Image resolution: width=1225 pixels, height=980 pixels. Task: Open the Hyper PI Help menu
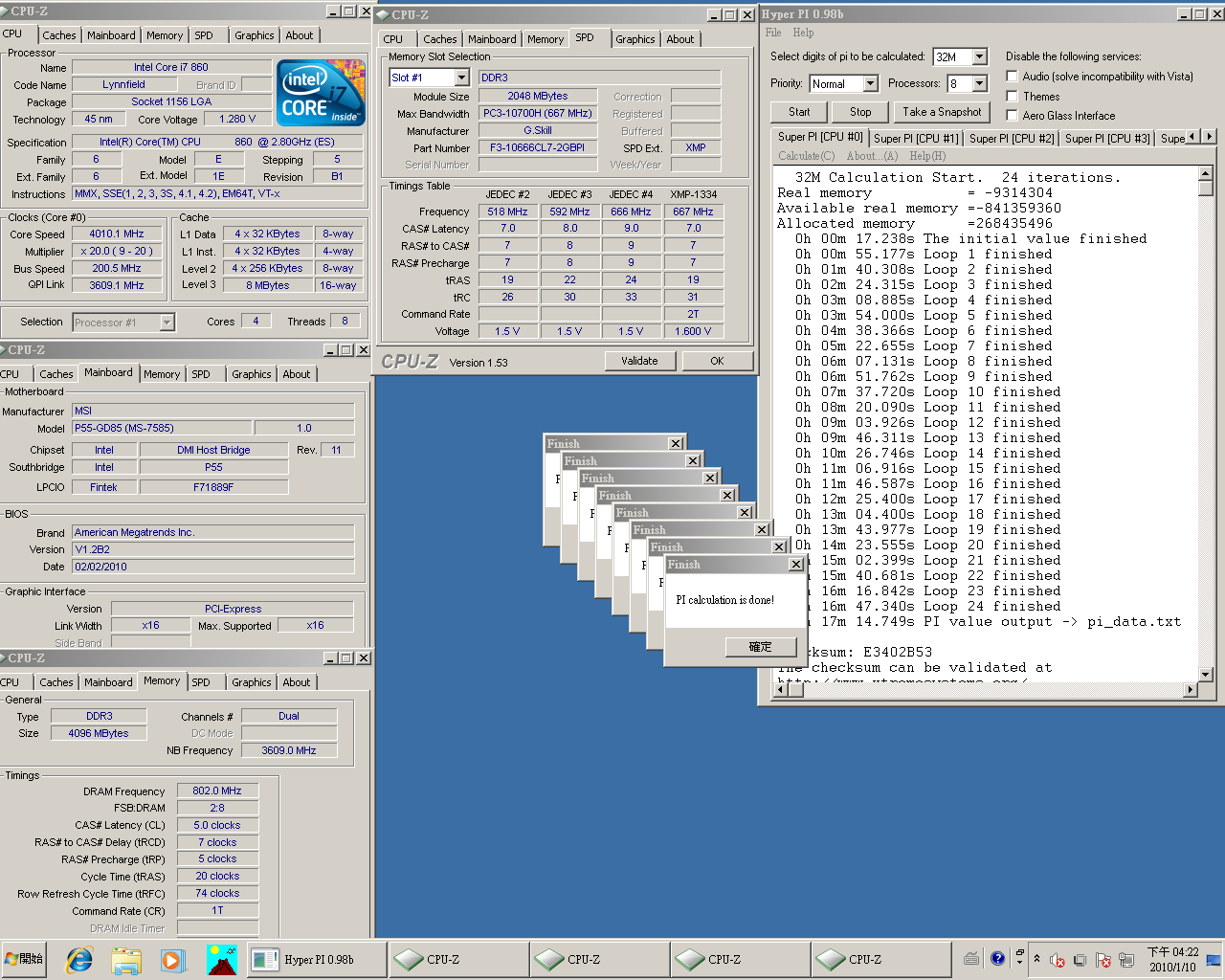[x=804, y=33]
